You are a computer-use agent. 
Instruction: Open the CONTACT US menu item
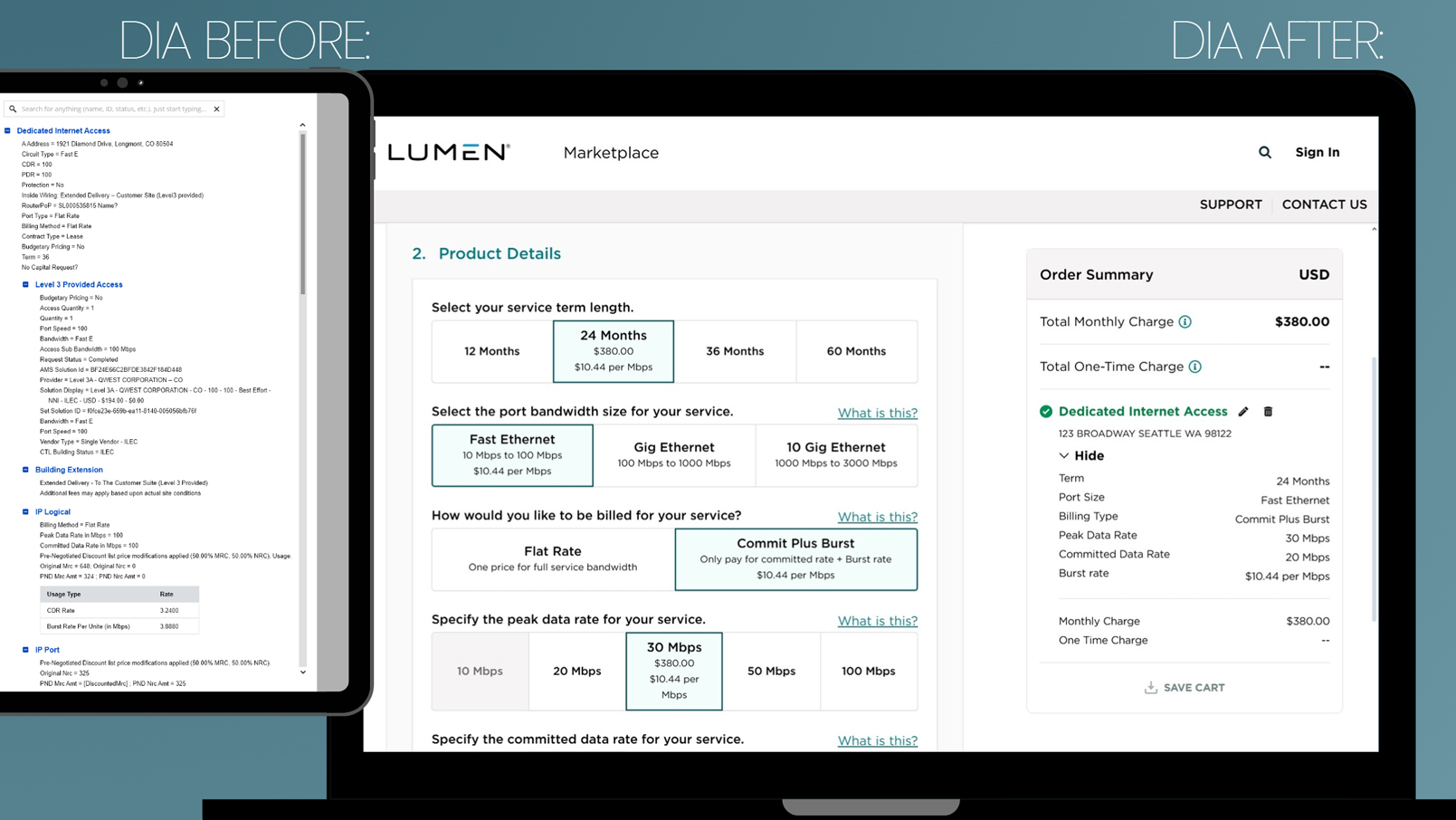click(x=1324, y=205)
